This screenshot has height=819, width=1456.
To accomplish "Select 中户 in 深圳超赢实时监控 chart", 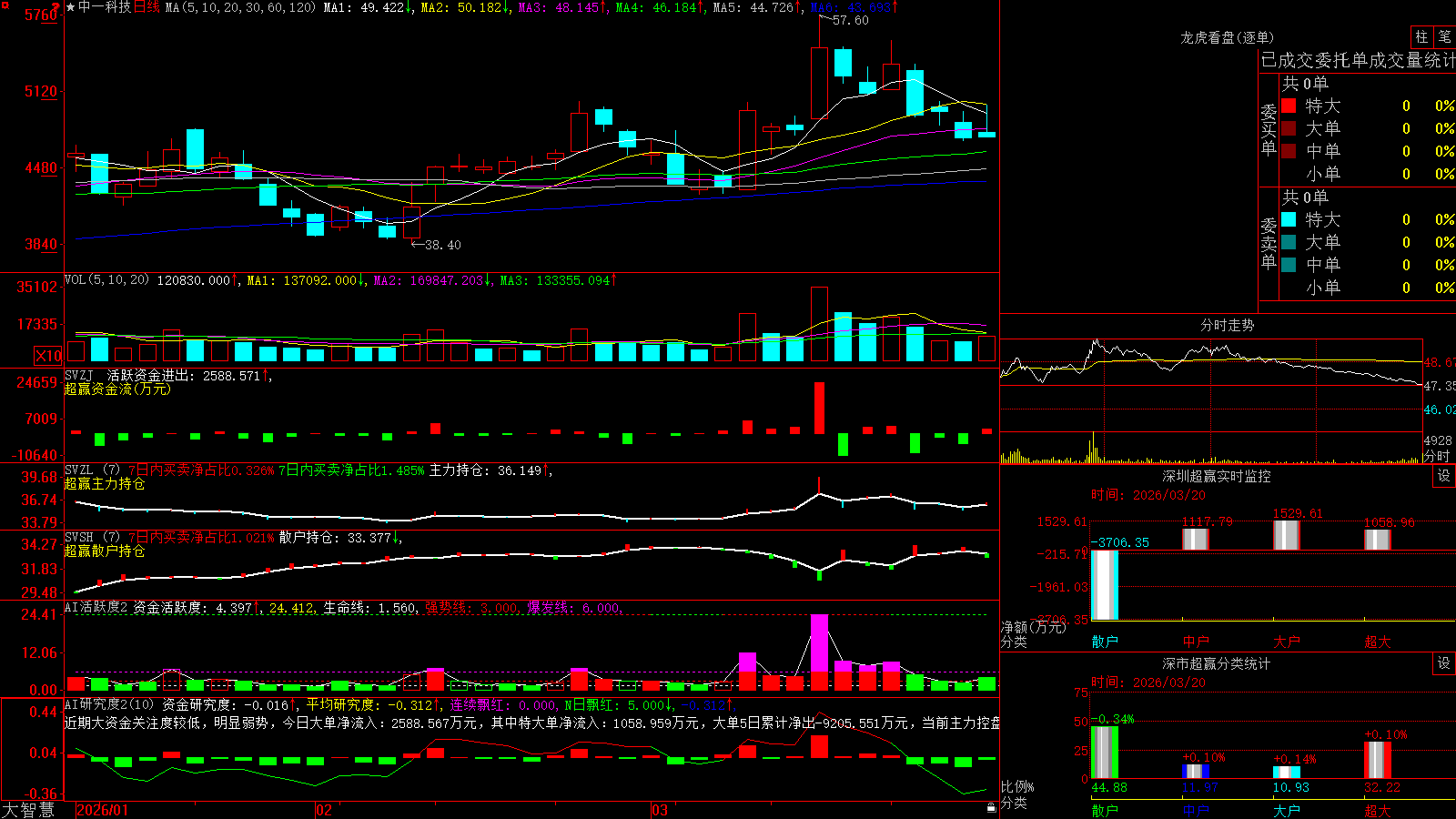I will pyautogui.click(x=1196, y=642).
